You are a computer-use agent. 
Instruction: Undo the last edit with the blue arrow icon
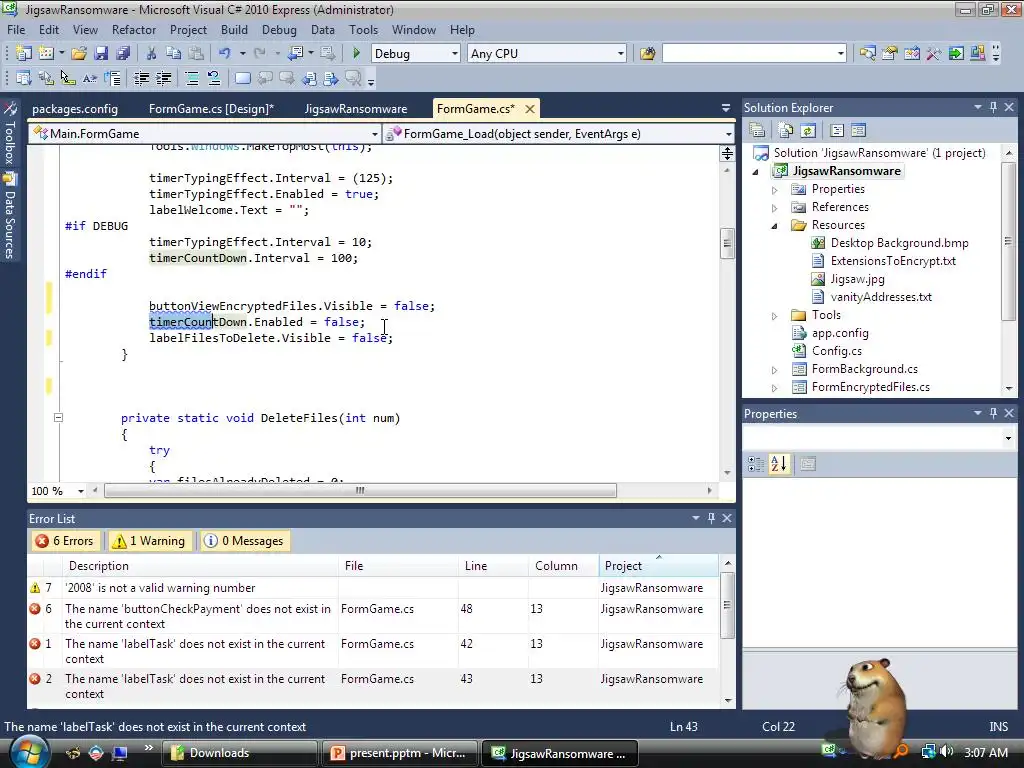[225, 54]
